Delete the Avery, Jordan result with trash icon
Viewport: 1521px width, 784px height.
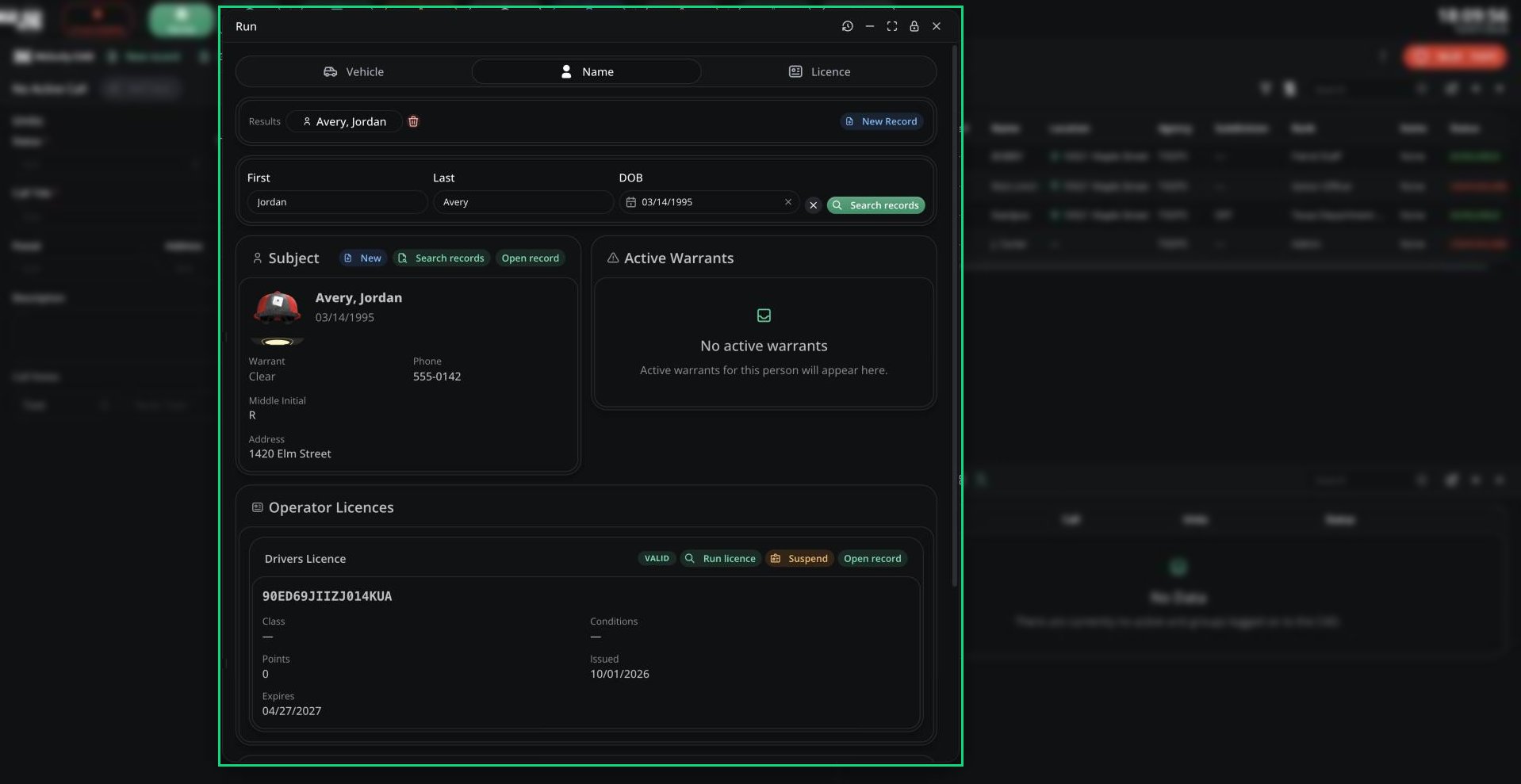[x=413, y=121]
